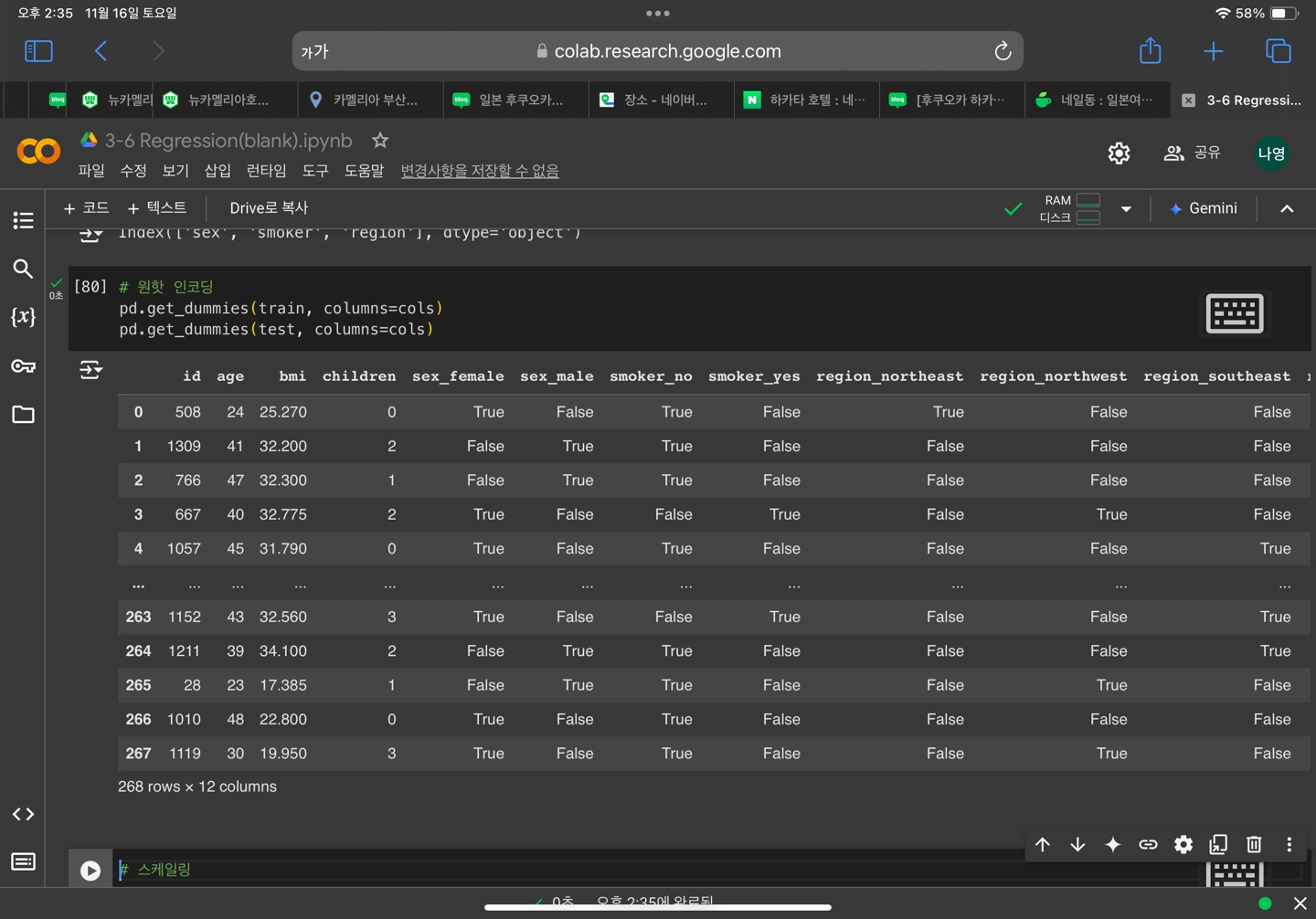Go back with browser back arrow
Image resolution: width=1316 pixels, height=919 pixels.
[x=101, y=51]
